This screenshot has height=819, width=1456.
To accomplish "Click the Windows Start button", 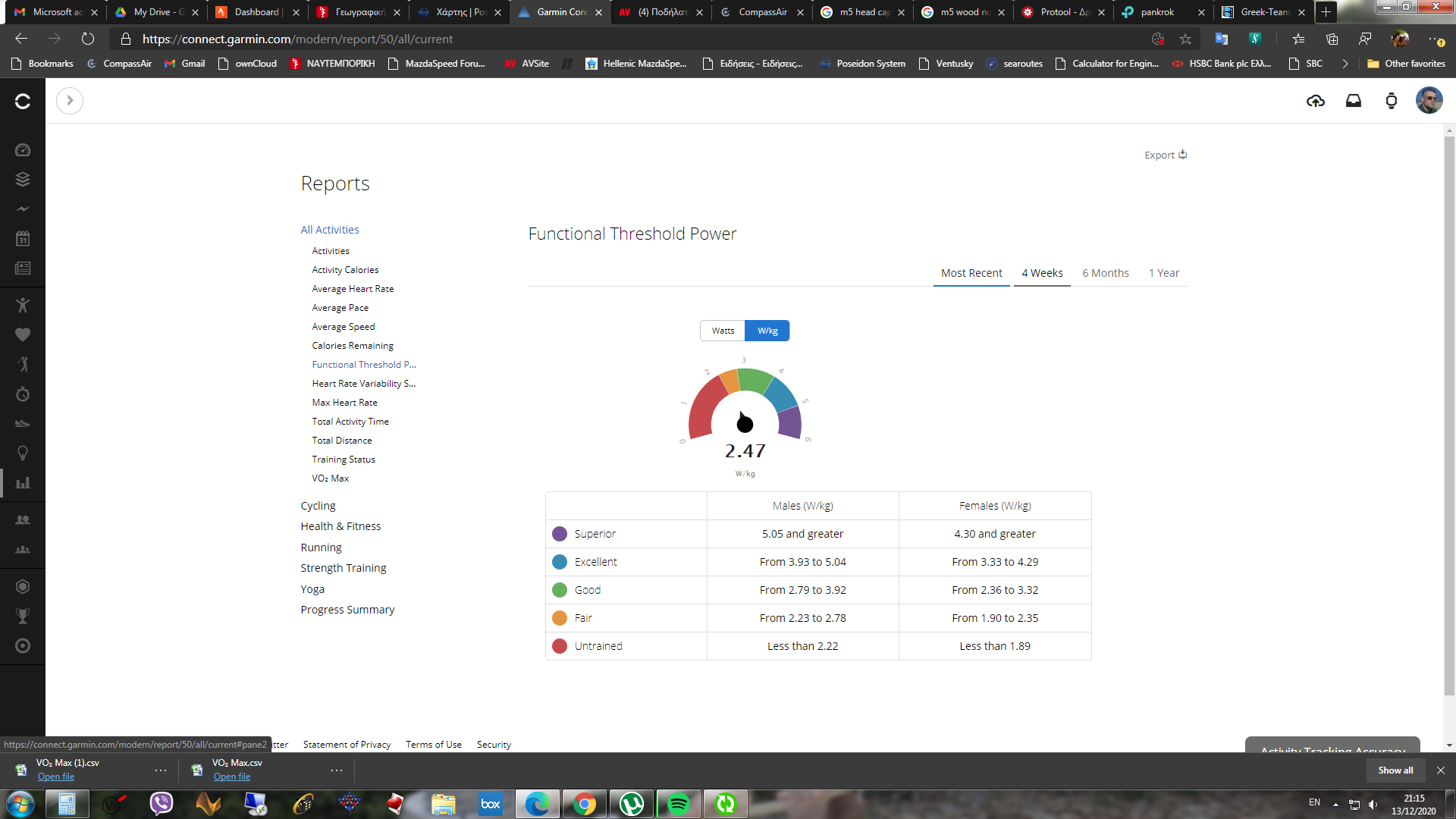I will point(20,804).
